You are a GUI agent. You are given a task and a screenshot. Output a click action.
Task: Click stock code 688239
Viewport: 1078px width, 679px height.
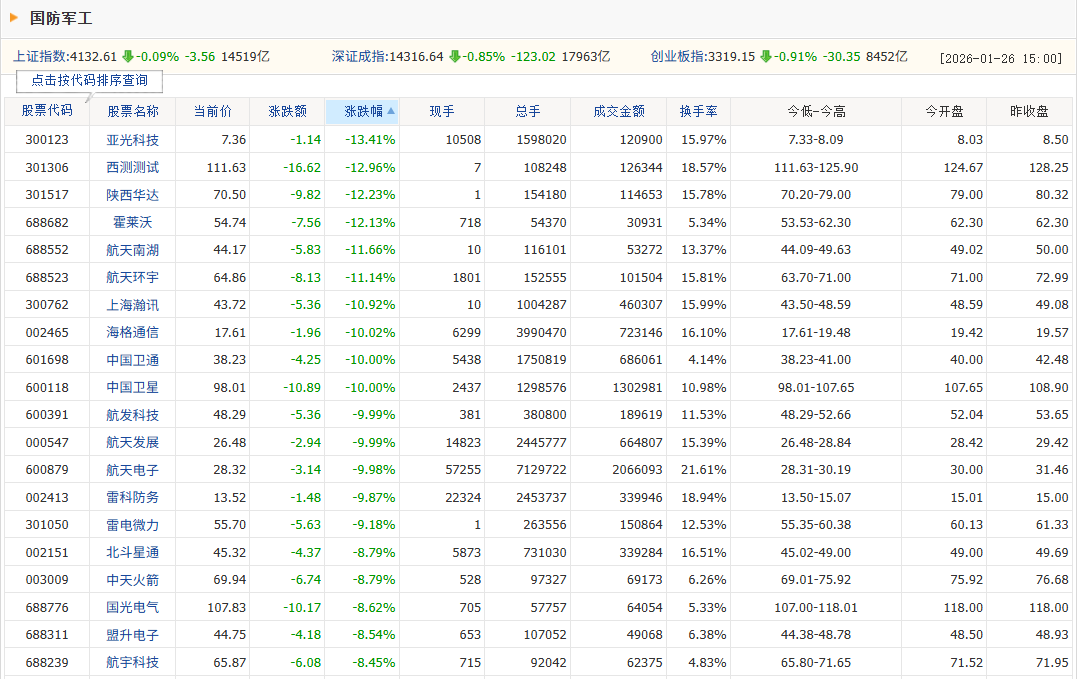(x=47, y=662)
